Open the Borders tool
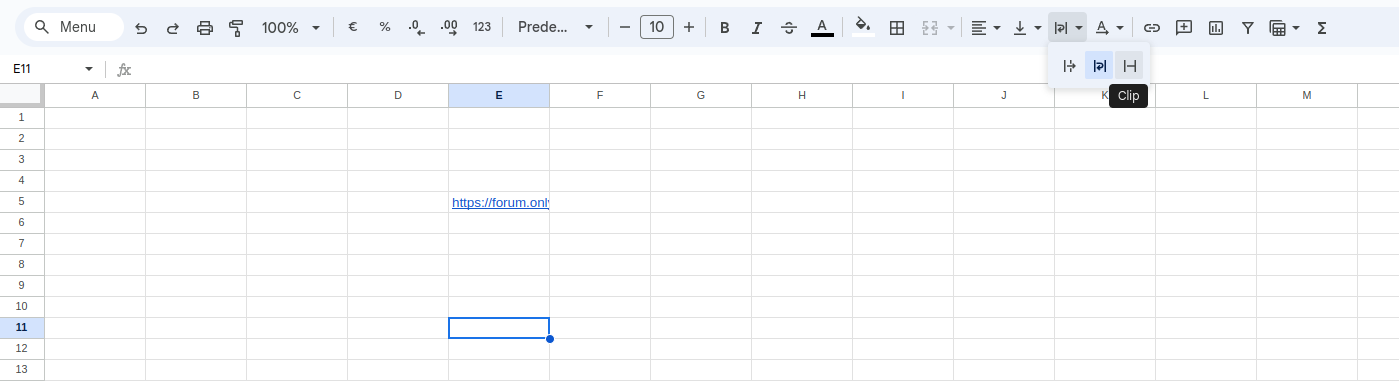 [x=897, y=28]
